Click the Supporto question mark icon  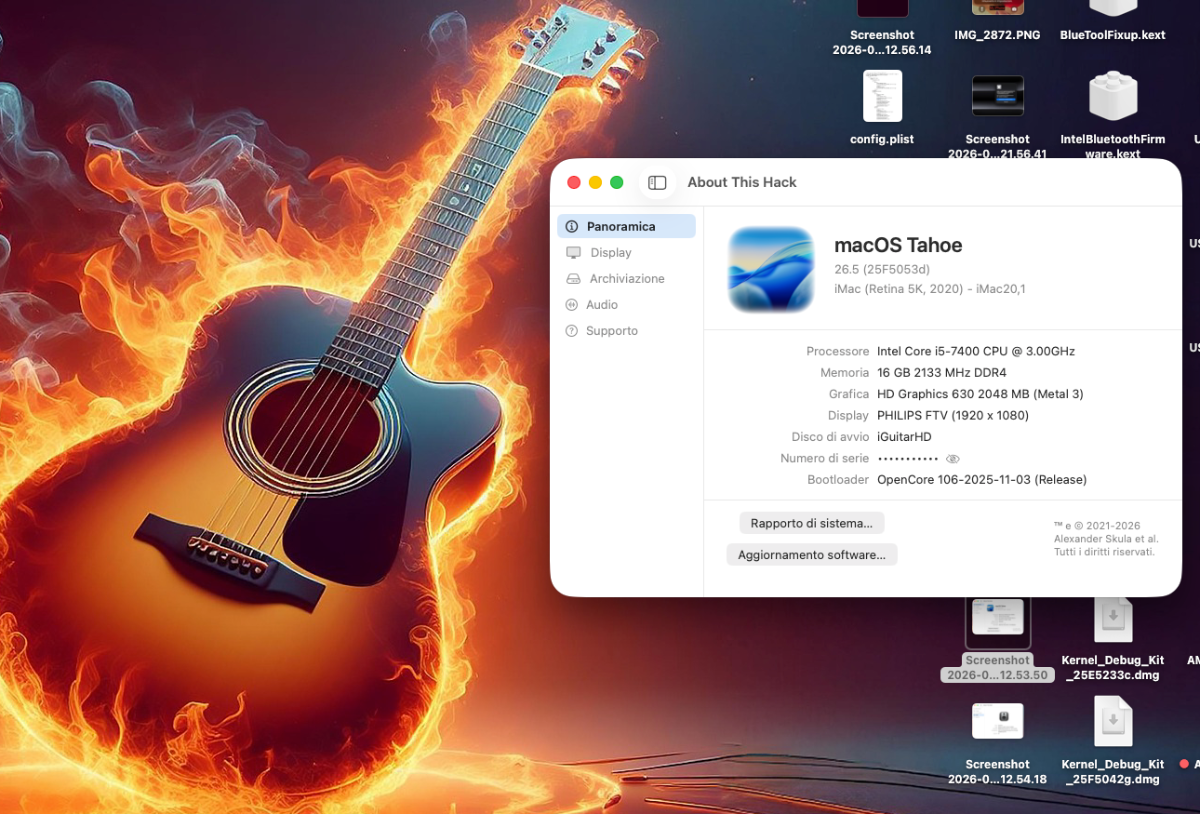(572, 331)
